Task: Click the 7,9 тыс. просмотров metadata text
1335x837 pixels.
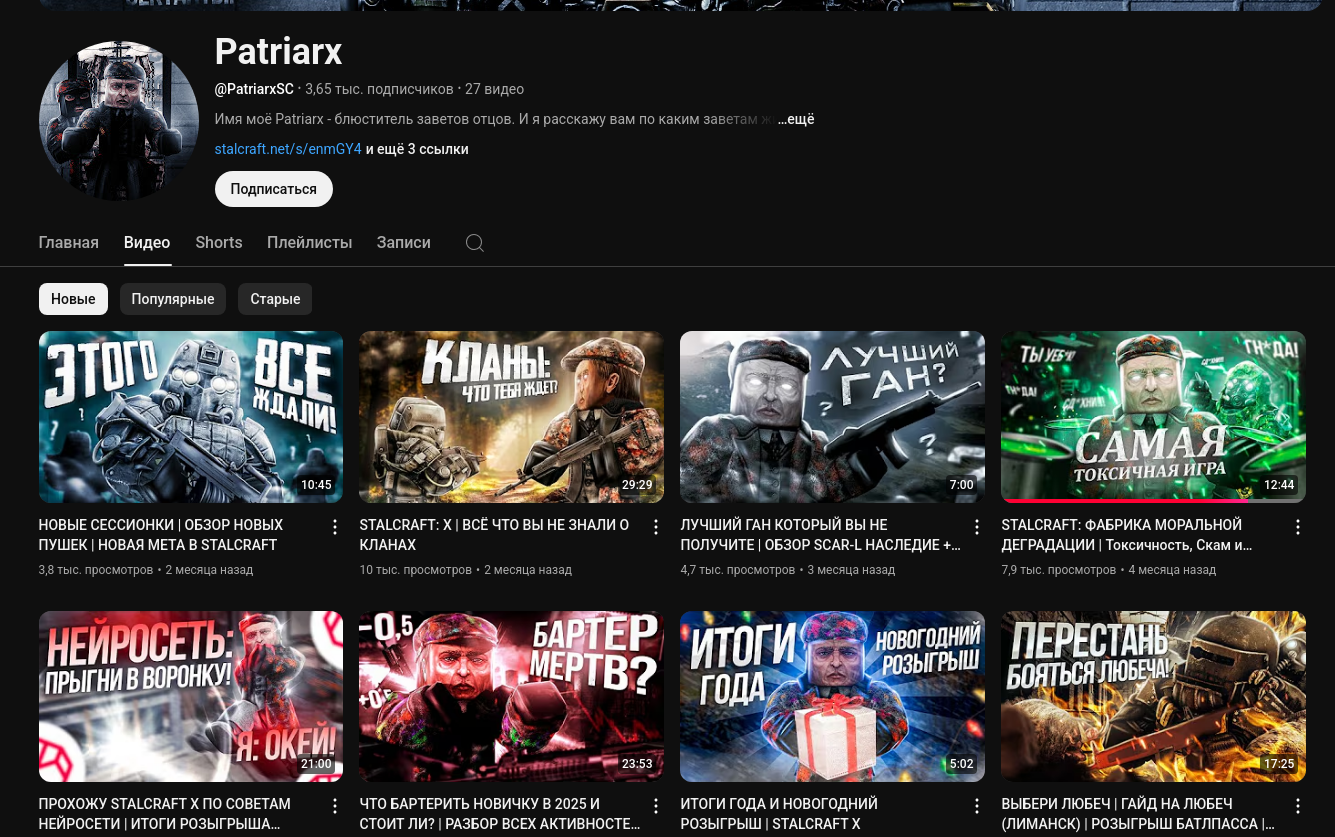Action: tap(1058, 570)
